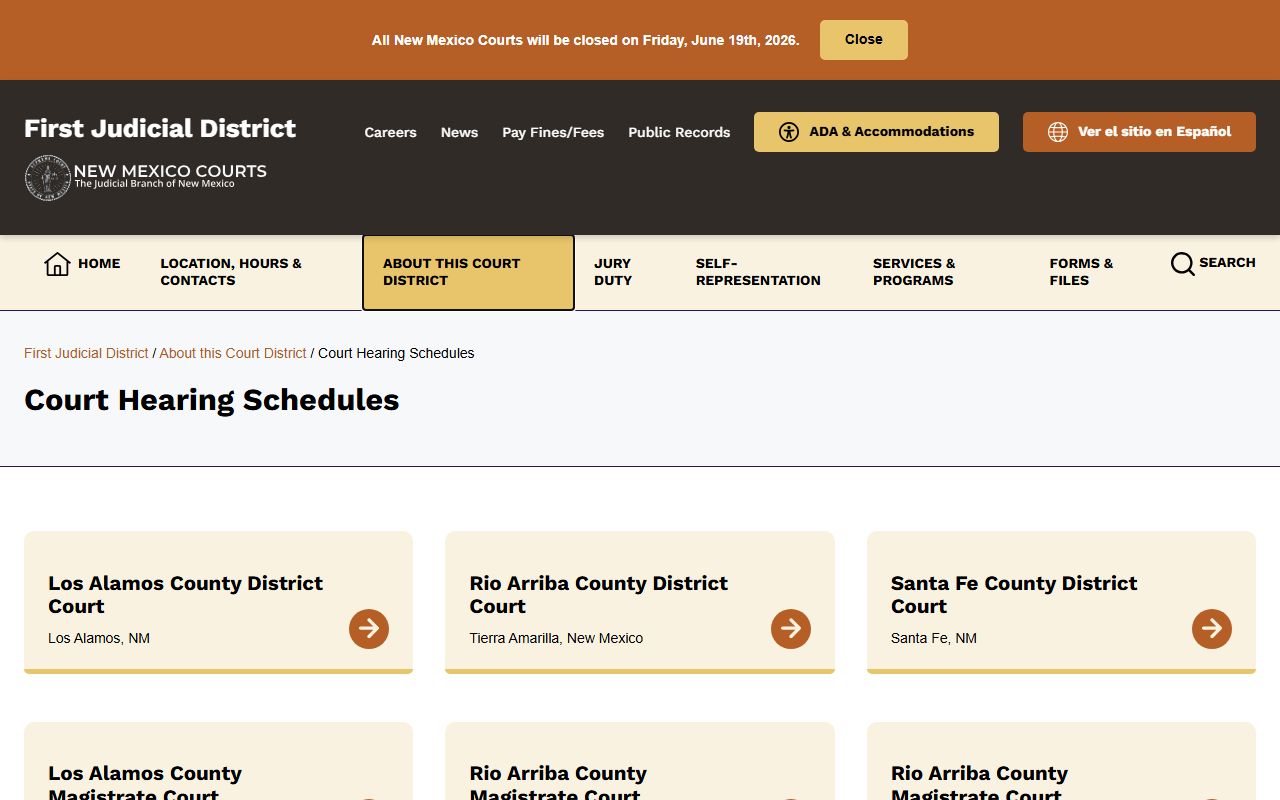Screen dimensions: 1280x800
Task: Open Jury Duty menu
Action: (x=613, y=272)
